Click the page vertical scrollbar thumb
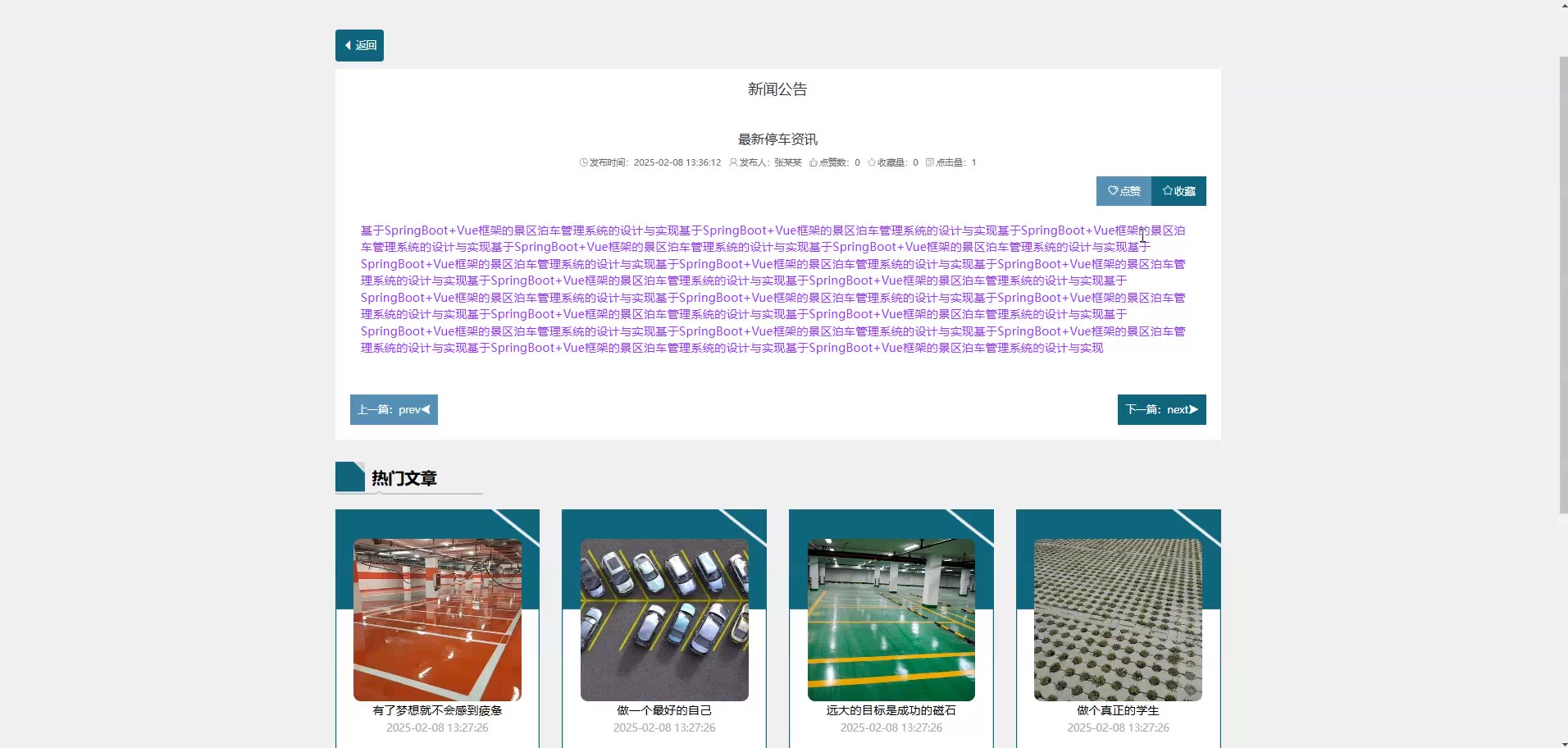This screenshot has width=1568, height=748. (x=1563, y=285)
